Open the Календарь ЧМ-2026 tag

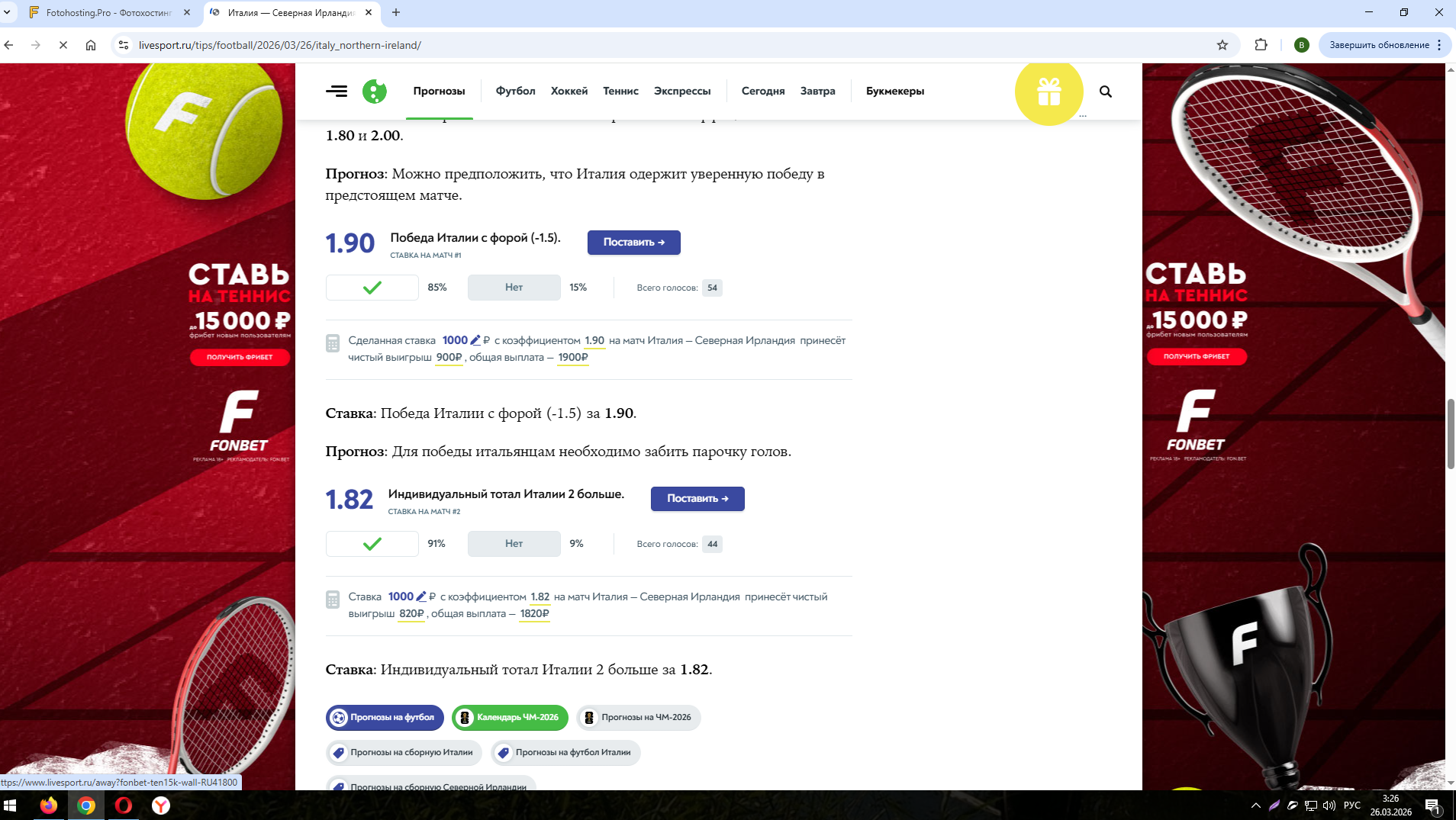pos(510,718)
